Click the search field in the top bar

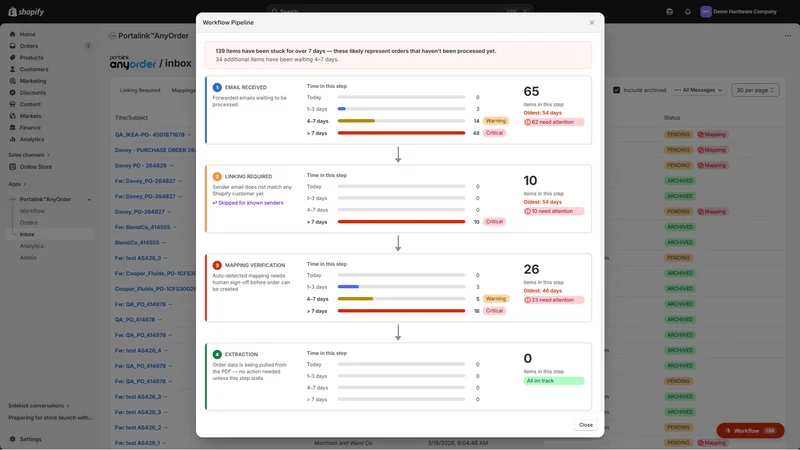(x=399, y=11)
